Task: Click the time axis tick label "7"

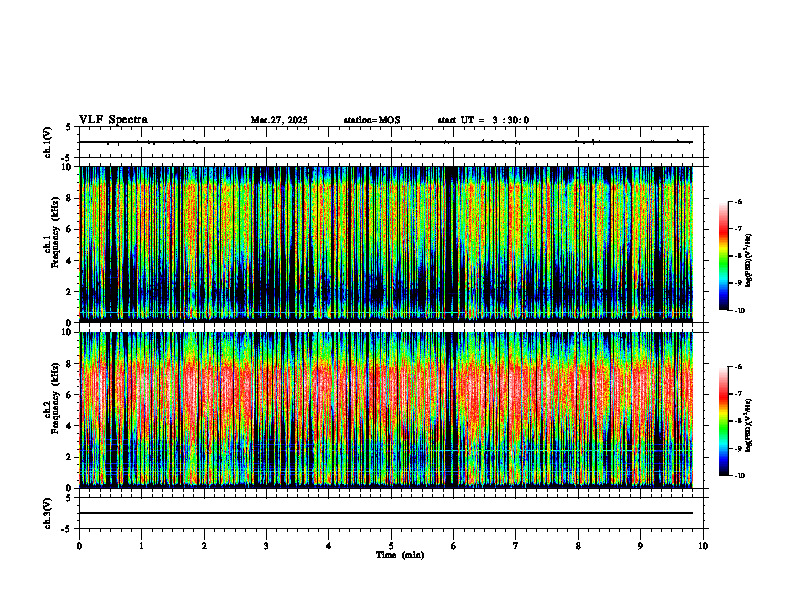Action: 516,546
